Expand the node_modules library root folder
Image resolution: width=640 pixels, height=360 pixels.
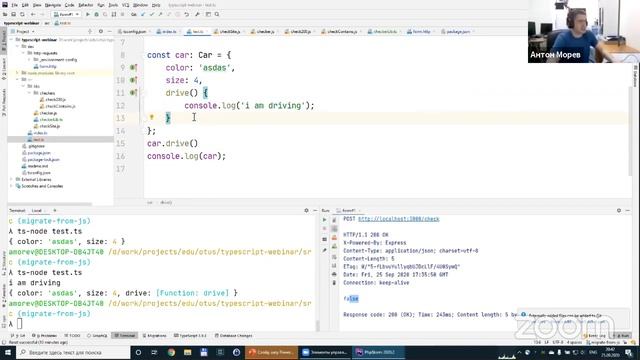pyautogui.click(x=18, y=73)
